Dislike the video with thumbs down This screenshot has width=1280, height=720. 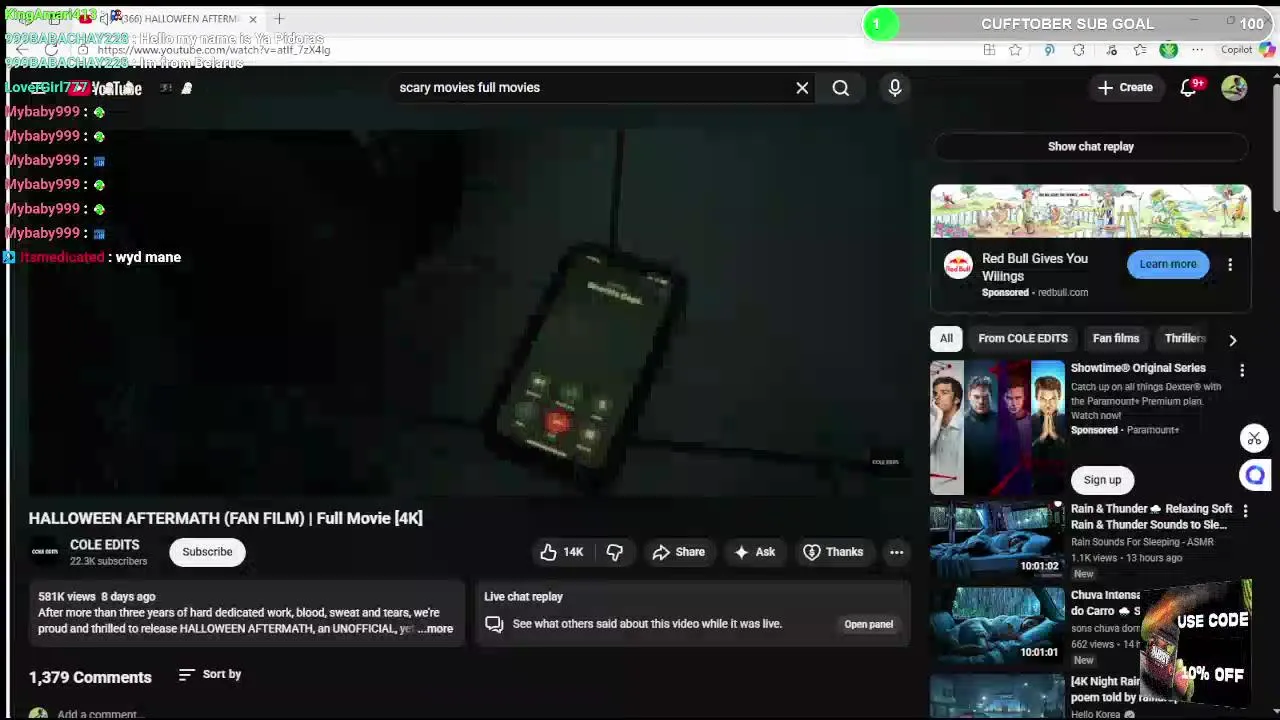pos(615,552)
